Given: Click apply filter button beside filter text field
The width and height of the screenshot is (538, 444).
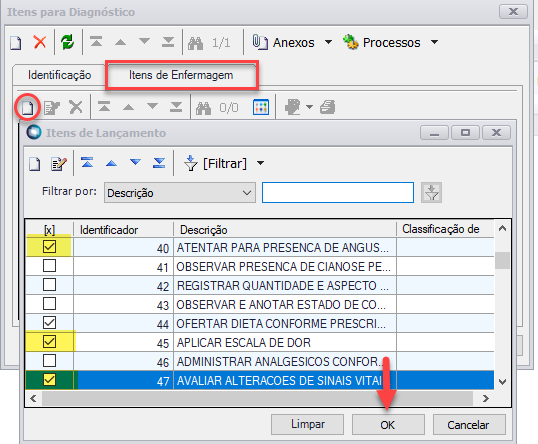Looking at the screenshot, I should pyautogui.click(x=432, y=192).
